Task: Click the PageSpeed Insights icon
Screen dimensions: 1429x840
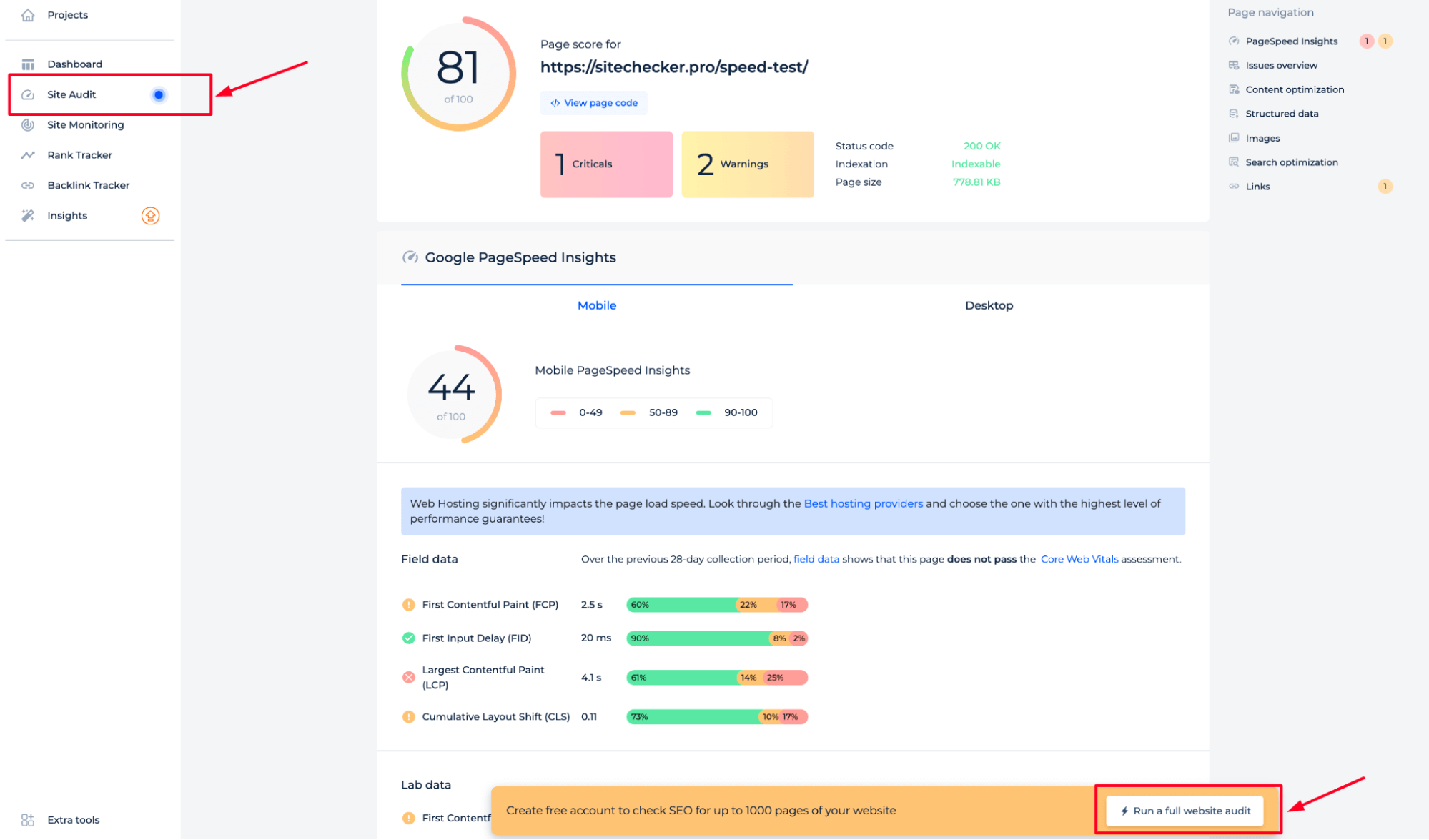Action: (1233, 41)
